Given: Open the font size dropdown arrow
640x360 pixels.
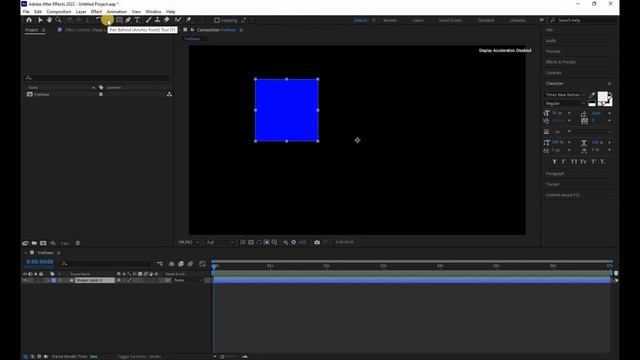Looking at the screenshot, I should point(569,113).
